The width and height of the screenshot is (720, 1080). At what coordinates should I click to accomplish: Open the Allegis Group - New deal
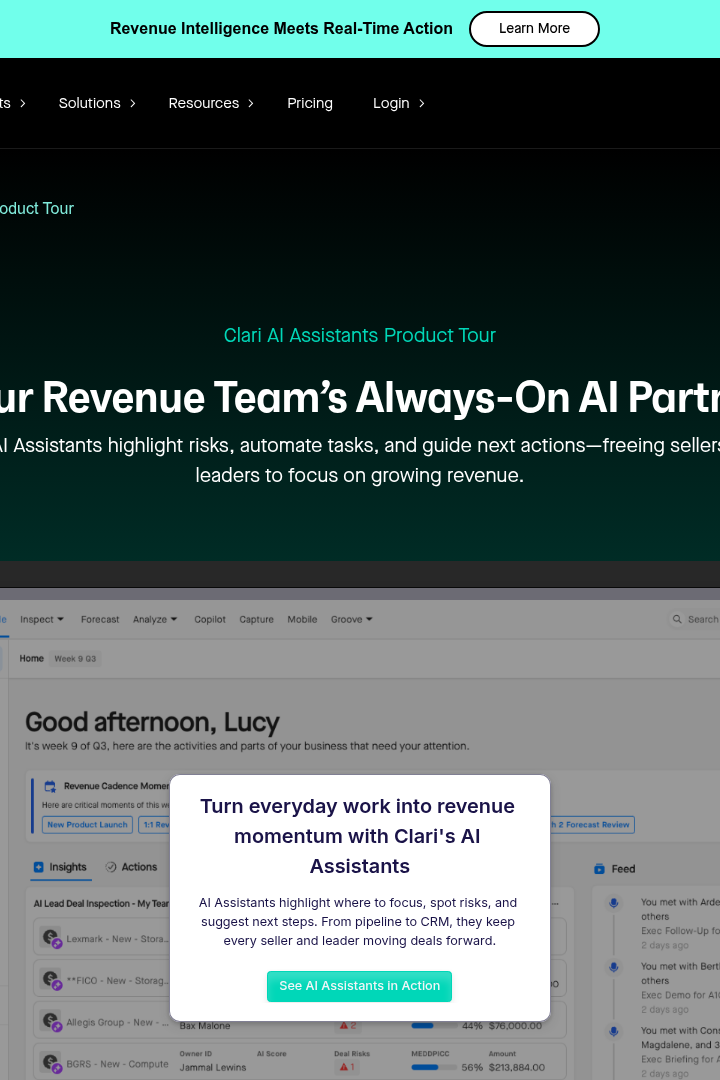pos(117,1022)
